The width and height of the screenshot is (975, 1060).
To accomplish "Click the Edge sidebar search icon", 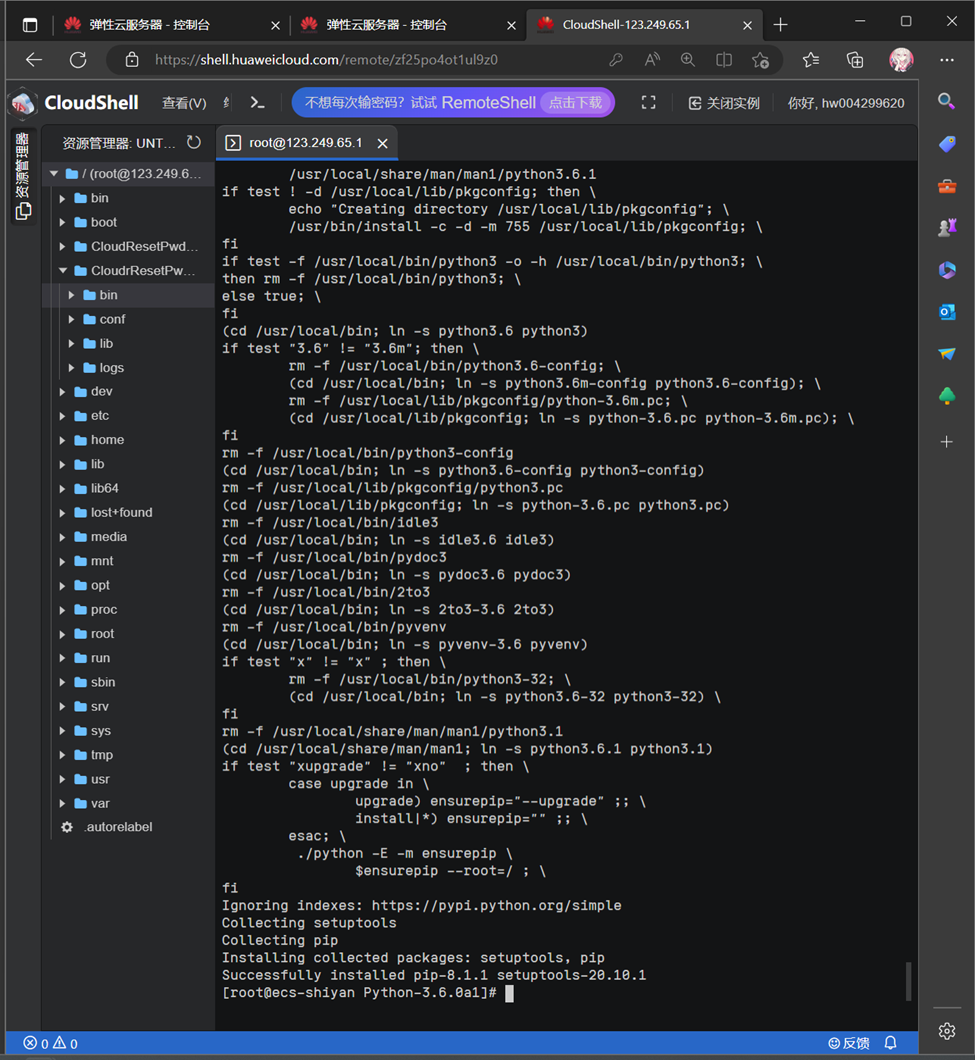I will tap(946, 101).
